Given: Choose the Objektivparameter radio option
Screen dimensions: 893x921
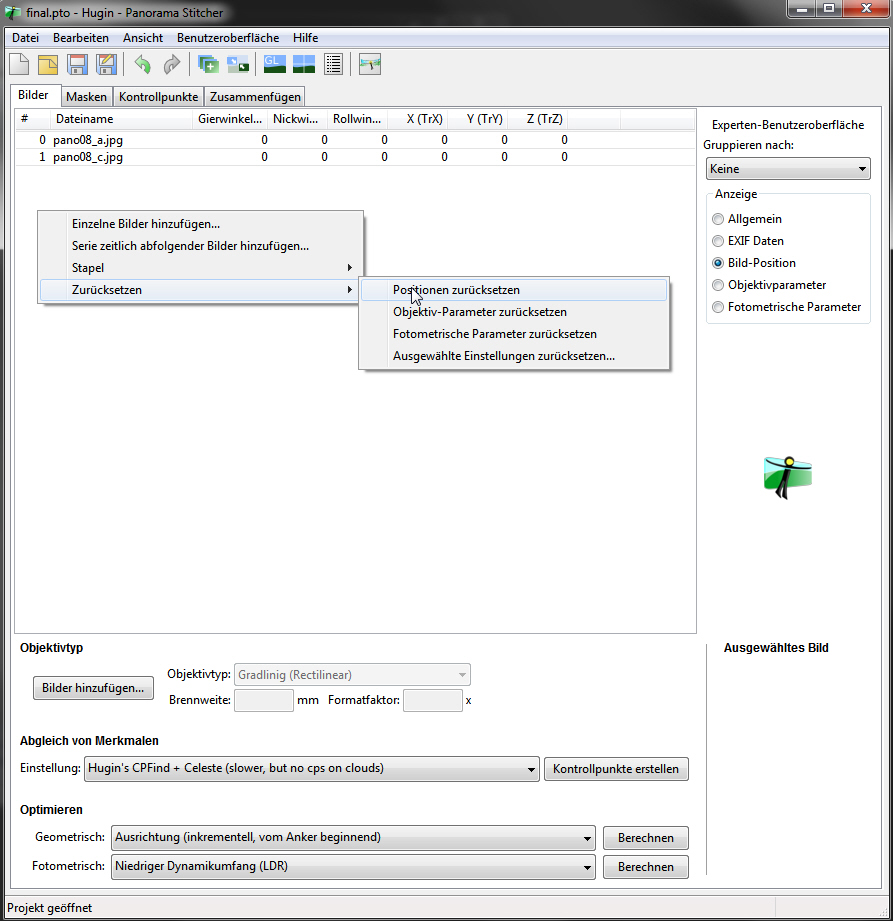Looking at the screenshot, I should (x=717, y=285).
